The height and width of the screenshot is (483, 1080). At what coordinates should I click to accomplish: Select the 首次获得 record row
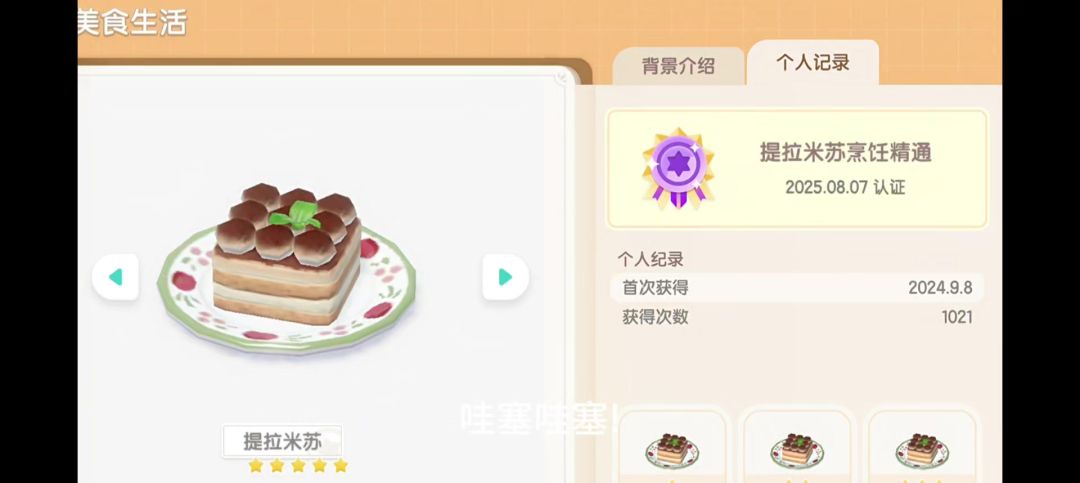tap(797, 287)
